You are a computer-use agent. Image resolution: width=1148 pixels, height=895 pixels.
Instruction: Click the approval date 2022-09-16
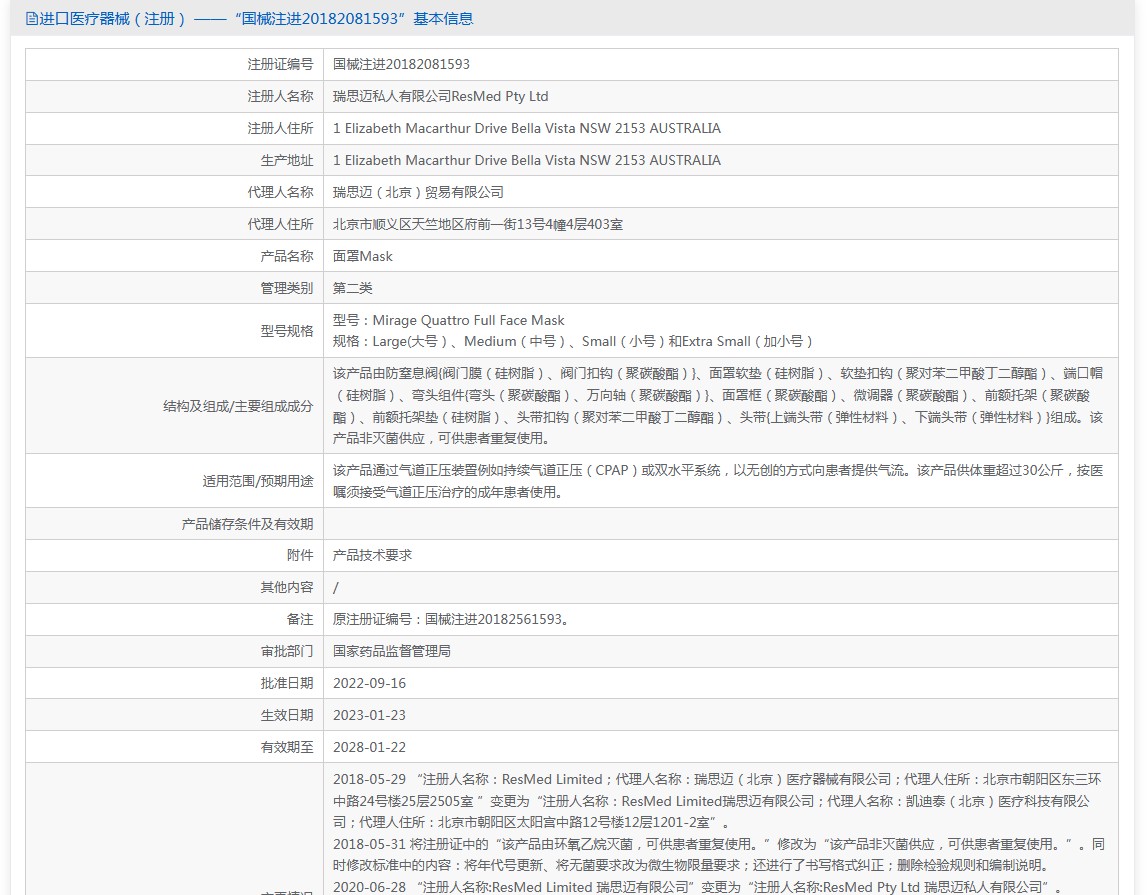pyautogui.click(x=369, y=683)
